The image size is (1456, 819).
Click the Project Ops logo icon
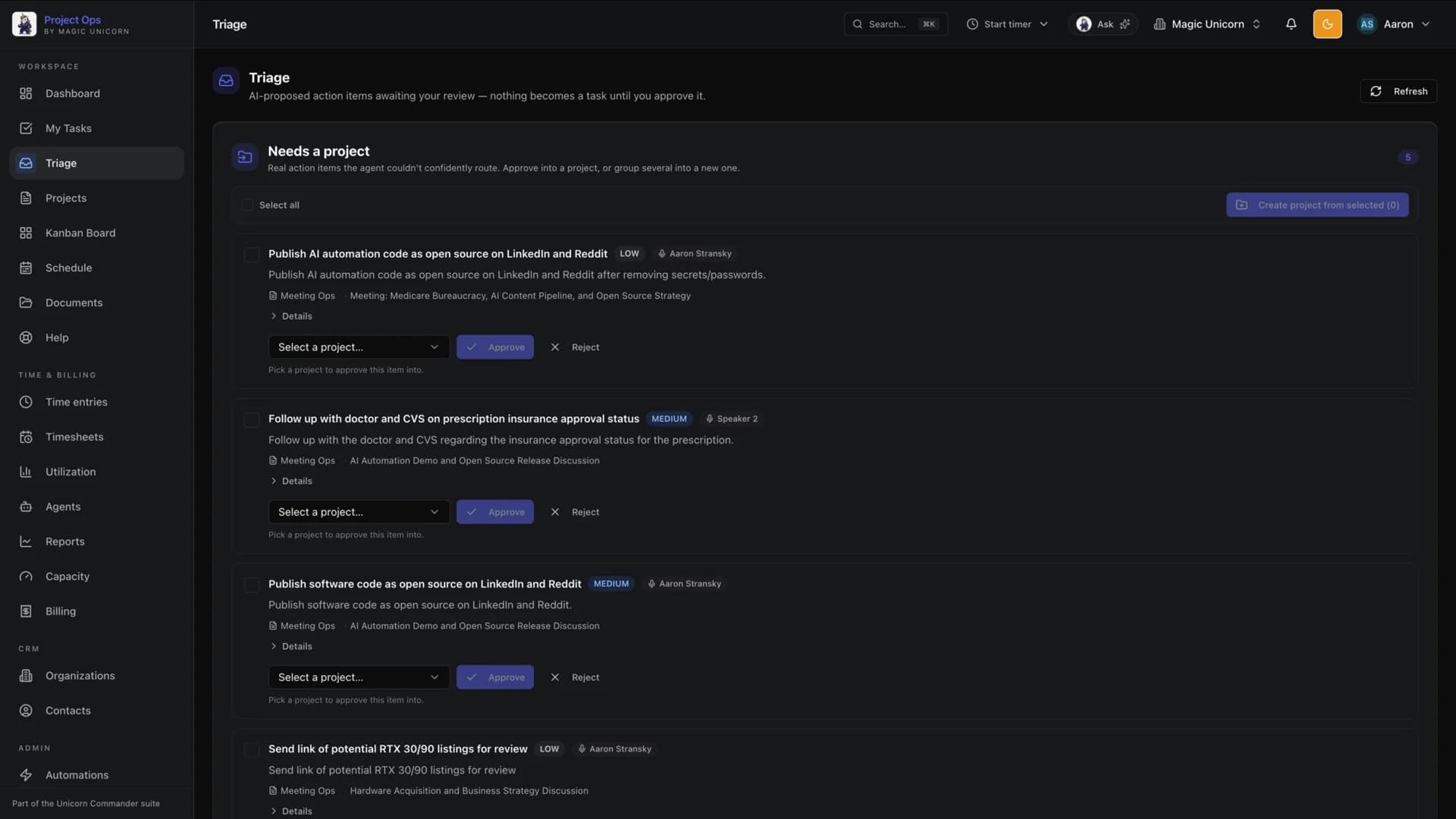[24, 24]
